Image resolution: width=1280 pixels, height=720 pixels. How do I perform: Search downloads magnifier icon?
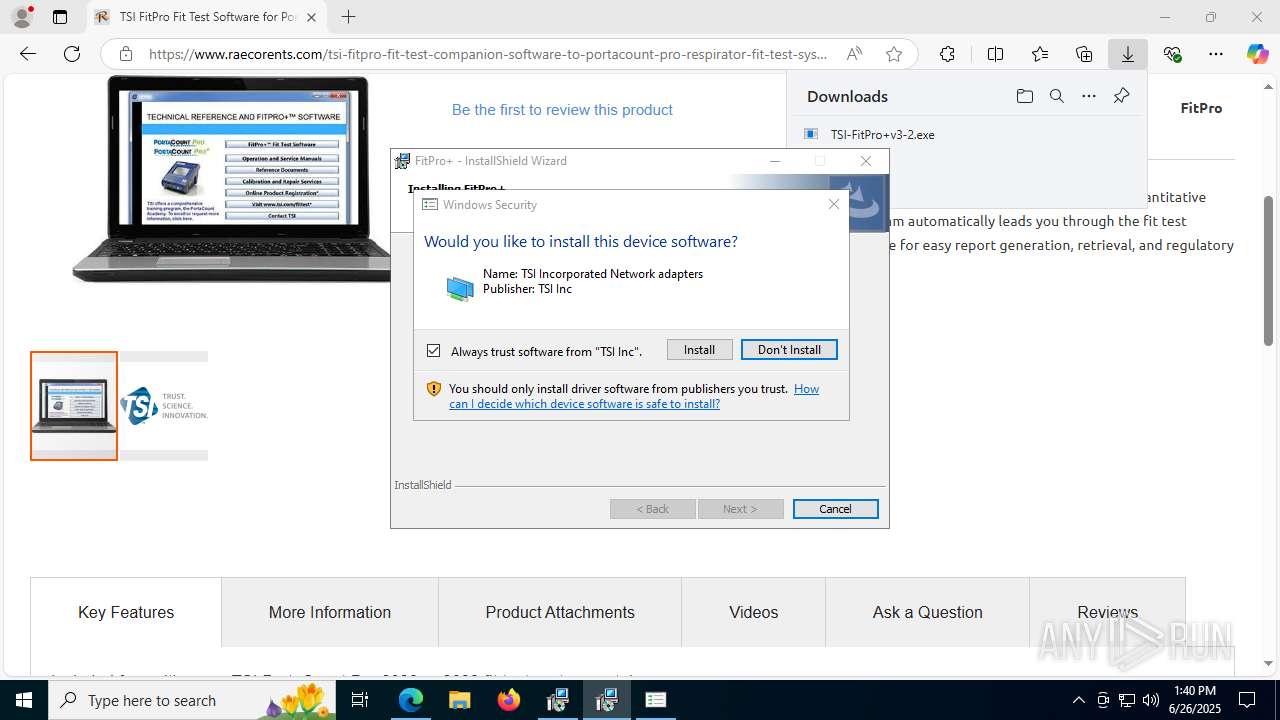coord(1056,96)
